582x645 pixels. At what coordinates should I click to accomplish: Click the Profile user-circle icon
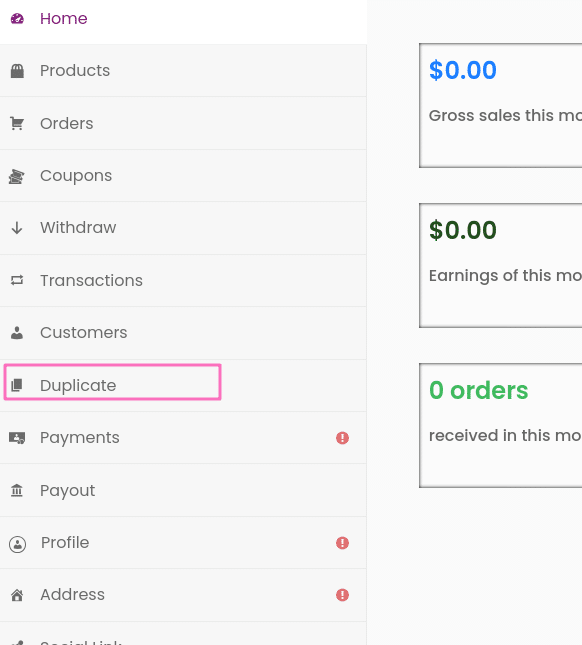(x=17, y=544)
